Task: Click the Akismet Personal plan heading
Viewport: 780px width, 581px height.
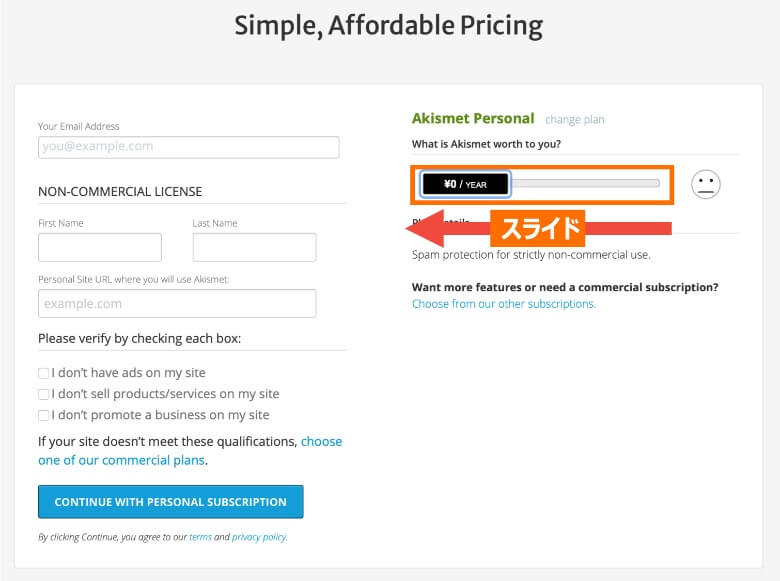Action: (473, 118)
